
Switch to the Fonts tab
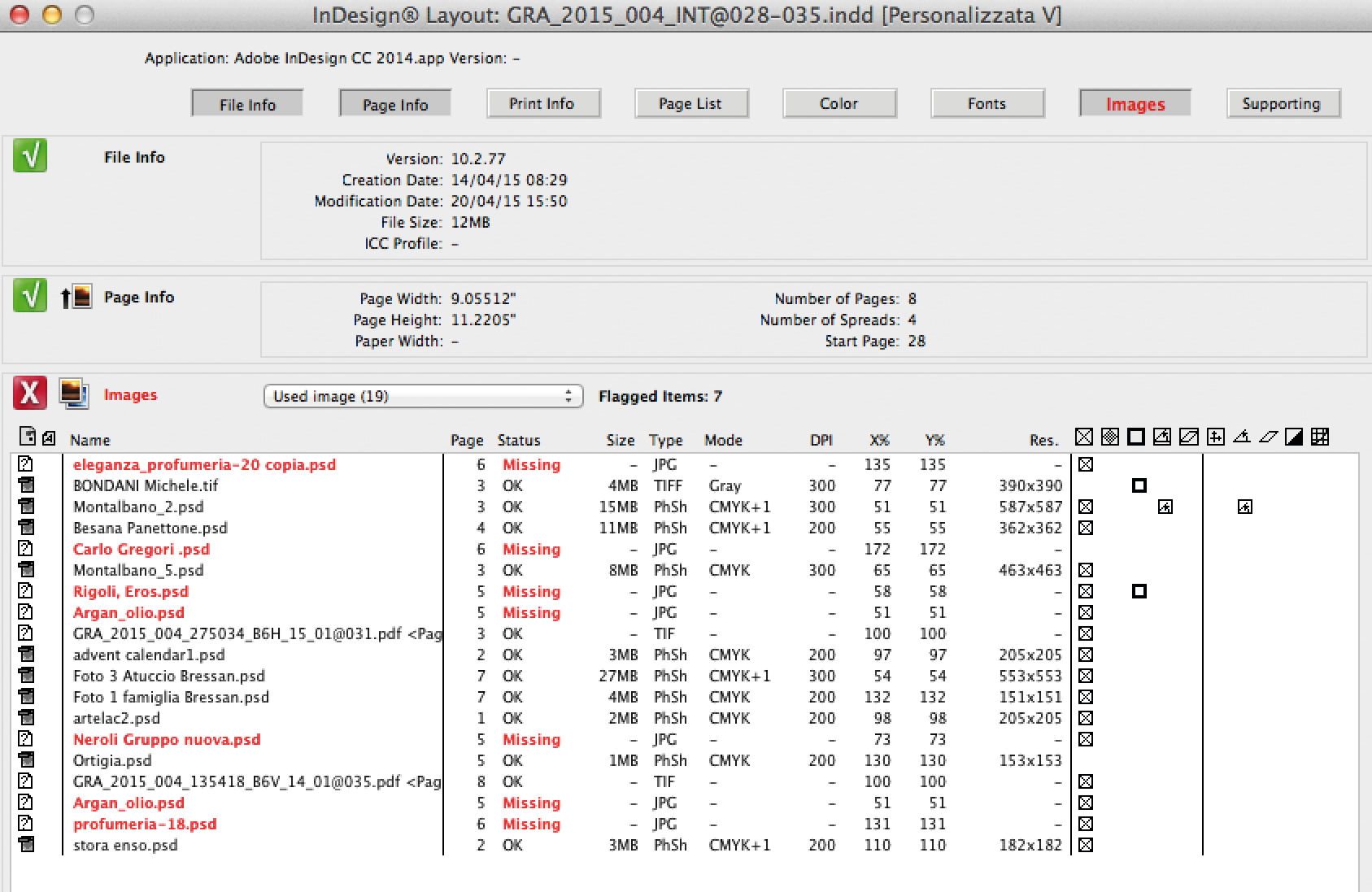tap(987, 104)
